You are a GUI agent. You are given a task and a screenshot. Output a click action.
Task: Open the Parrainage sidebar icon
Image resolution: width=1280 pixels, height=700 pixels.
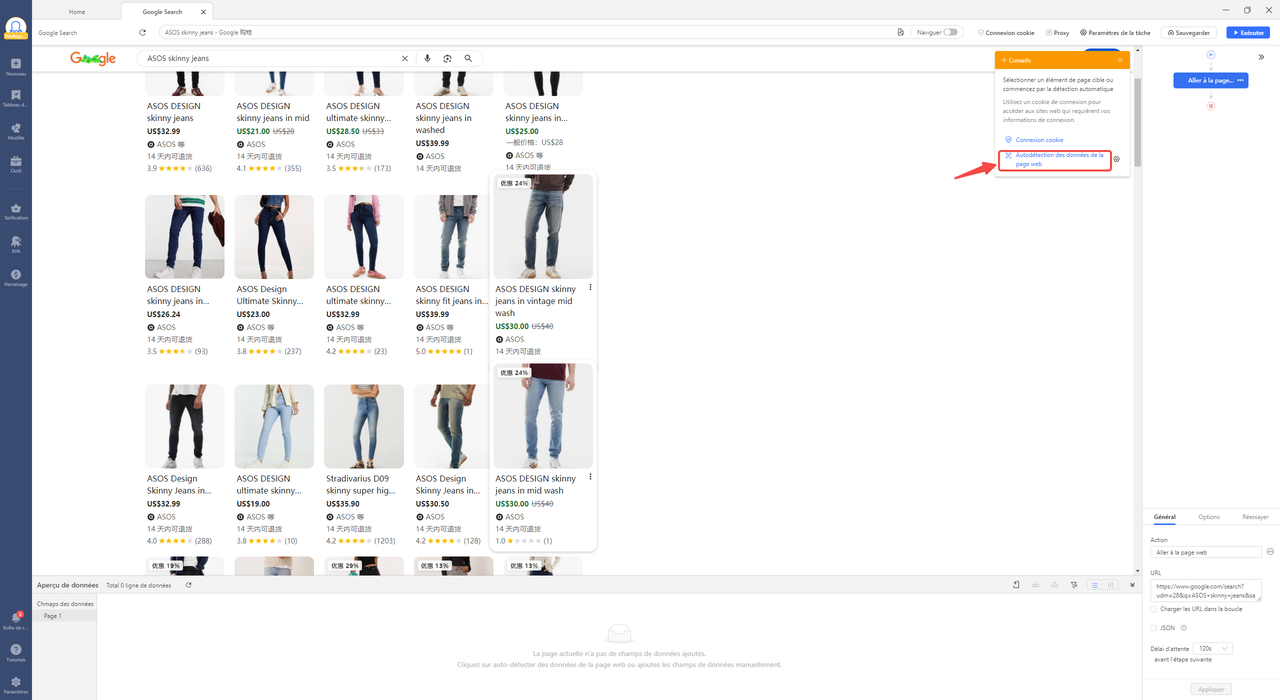(16, 274)
